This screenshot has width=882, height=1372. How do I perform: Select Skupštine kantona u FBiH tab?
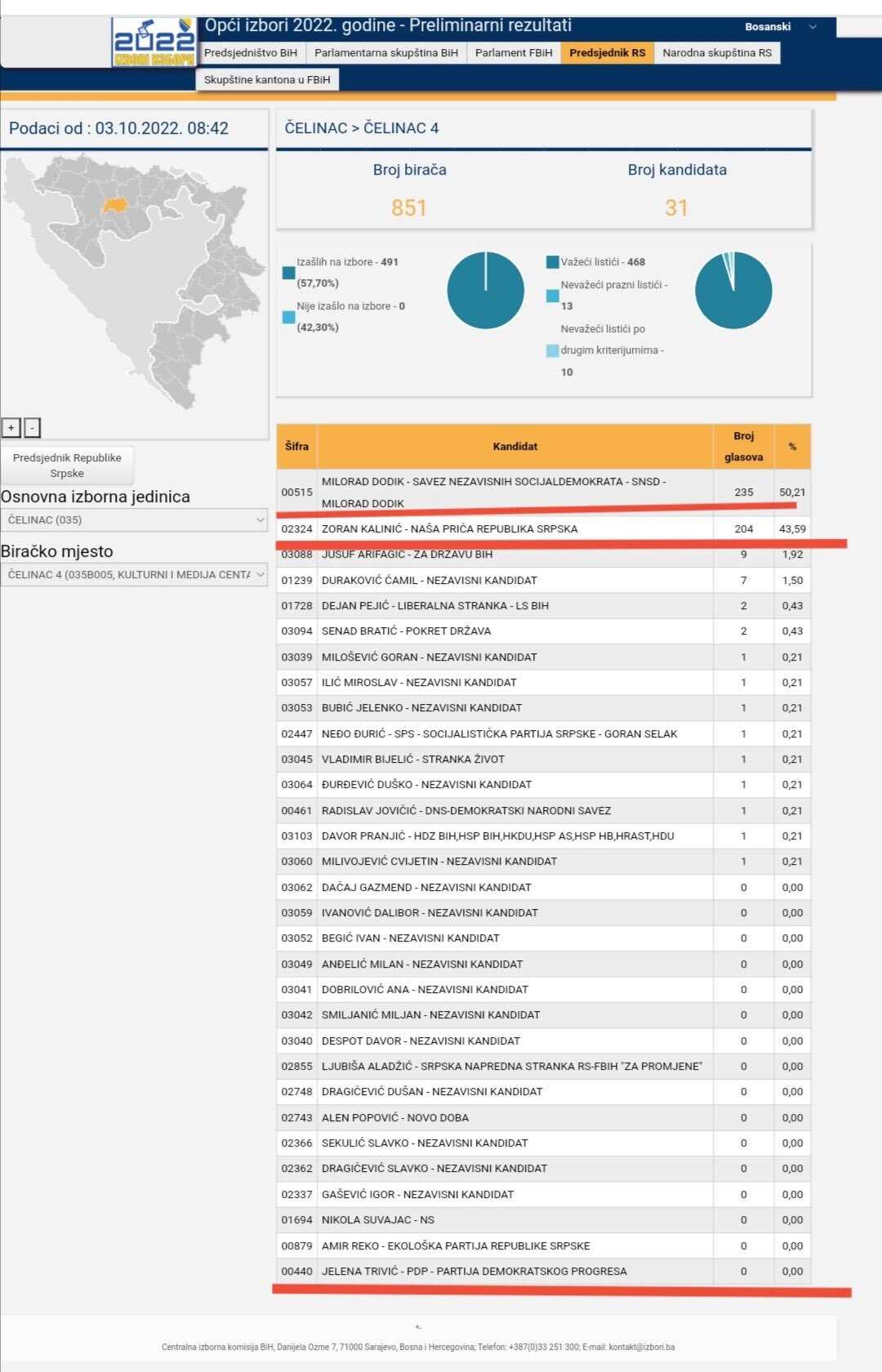pyautogui.click(x=267, y=80)
